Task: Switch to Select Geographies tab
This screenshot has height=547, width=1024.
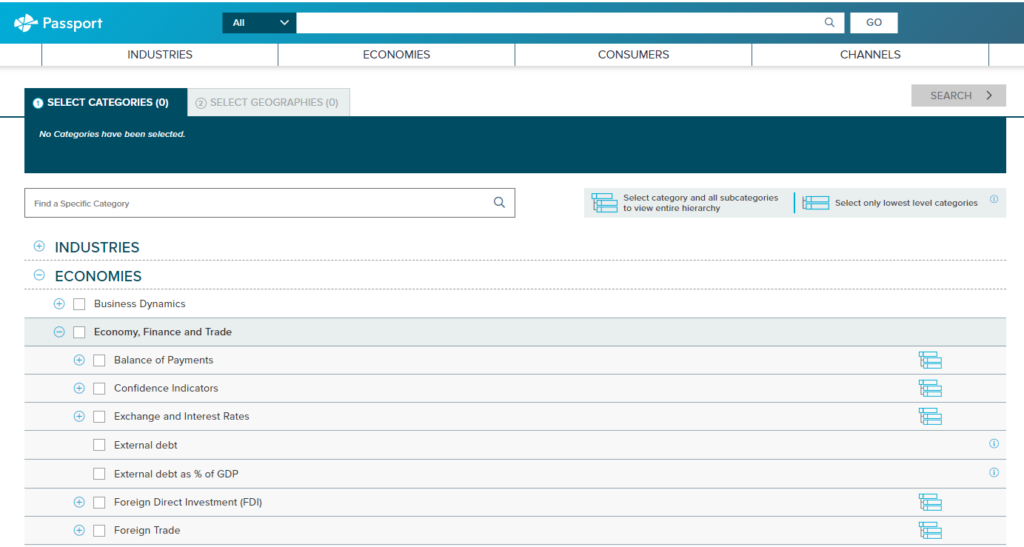Action: click(267, 102)
